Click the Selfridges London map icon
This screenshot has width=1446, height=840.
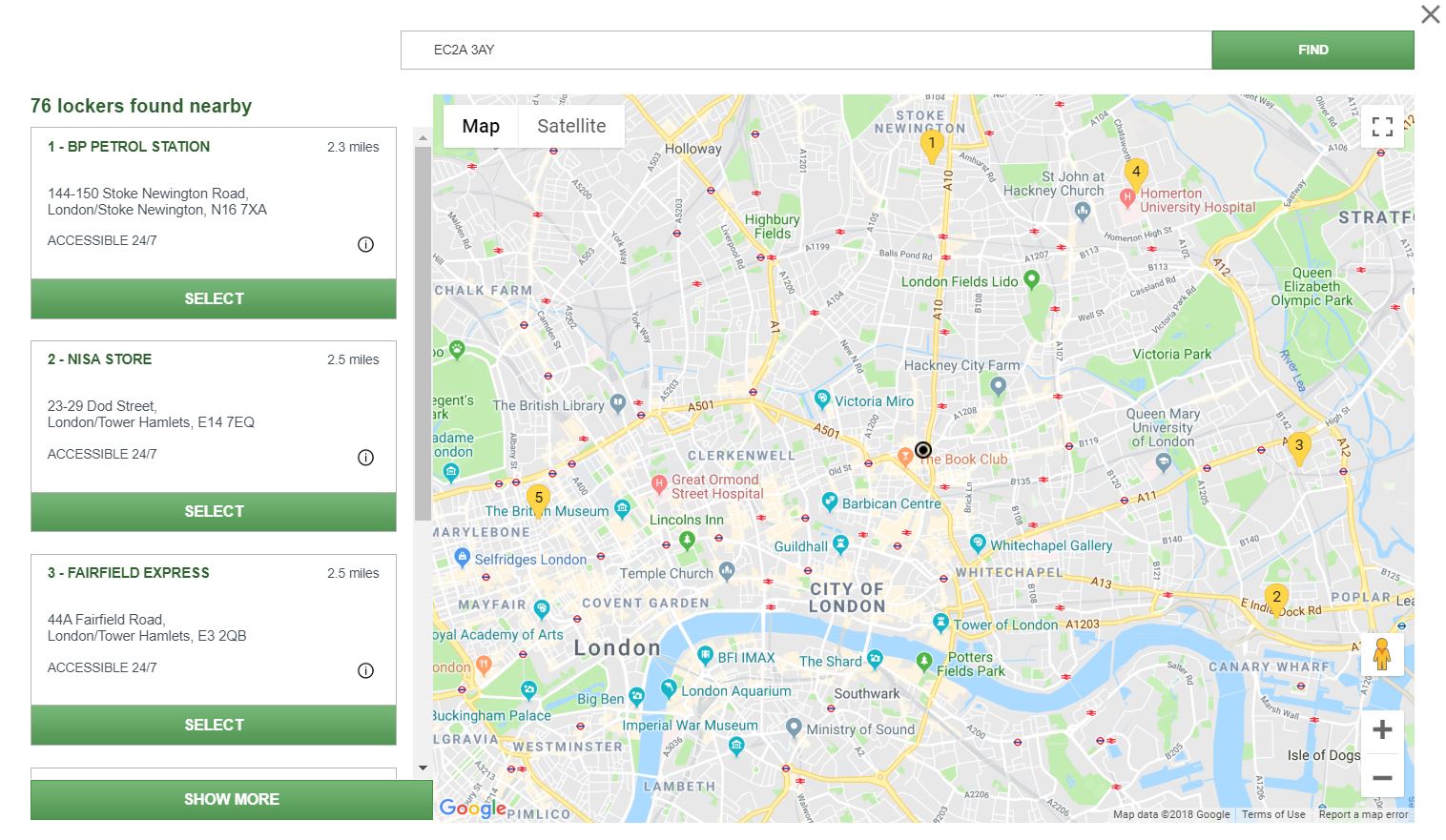[463, 557]
